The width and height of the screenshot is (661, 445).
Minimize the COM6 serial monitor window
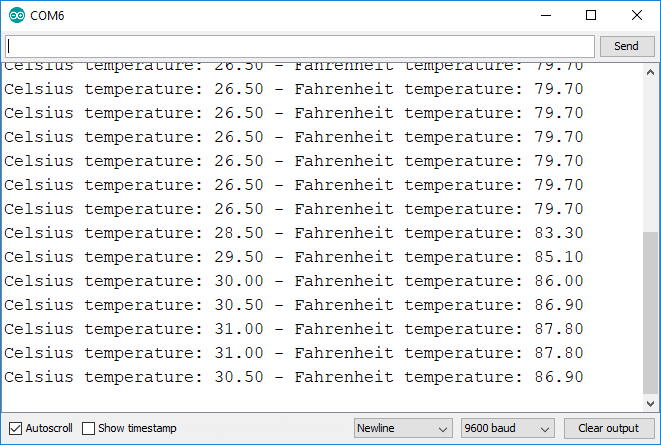tap(545, 15)
